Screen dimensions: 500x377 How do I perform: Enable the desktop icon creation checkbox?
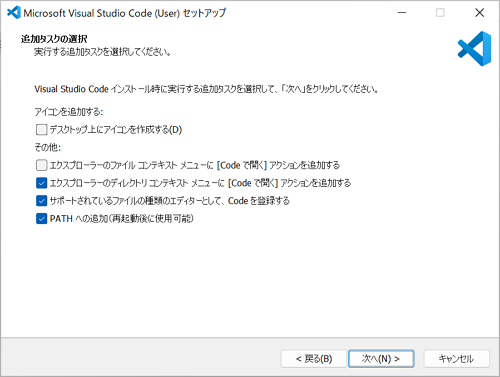coord(41,130)
